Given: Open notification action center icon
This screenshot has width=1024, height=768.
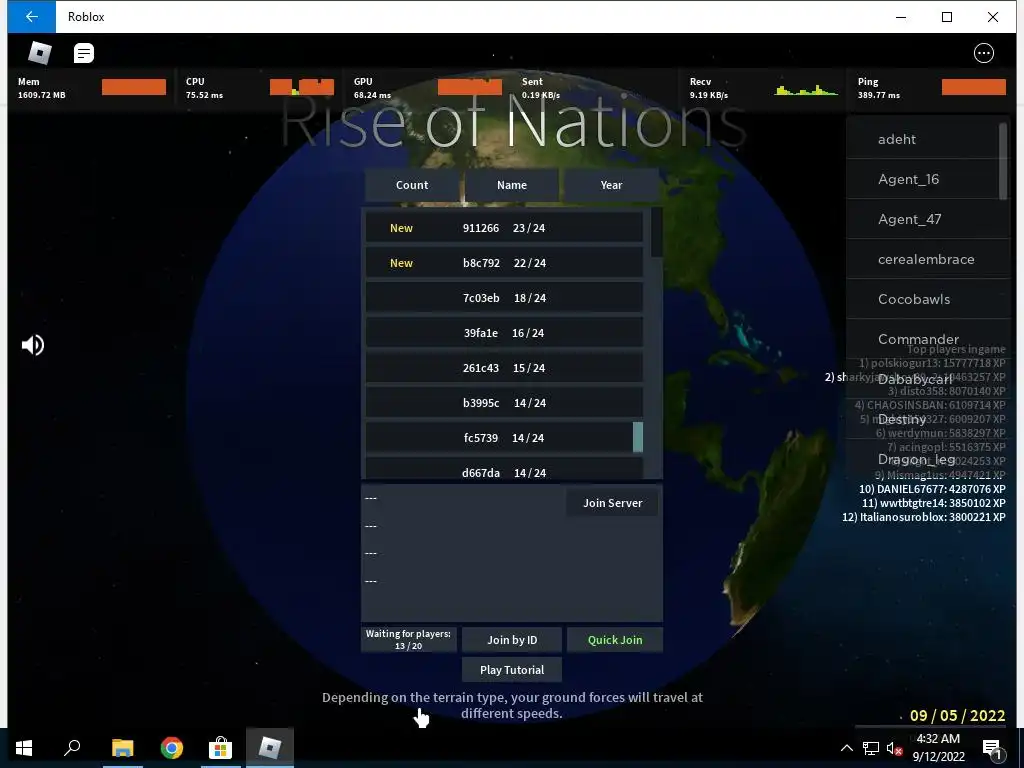Looking at the screenshot, I should coord(991,748).
